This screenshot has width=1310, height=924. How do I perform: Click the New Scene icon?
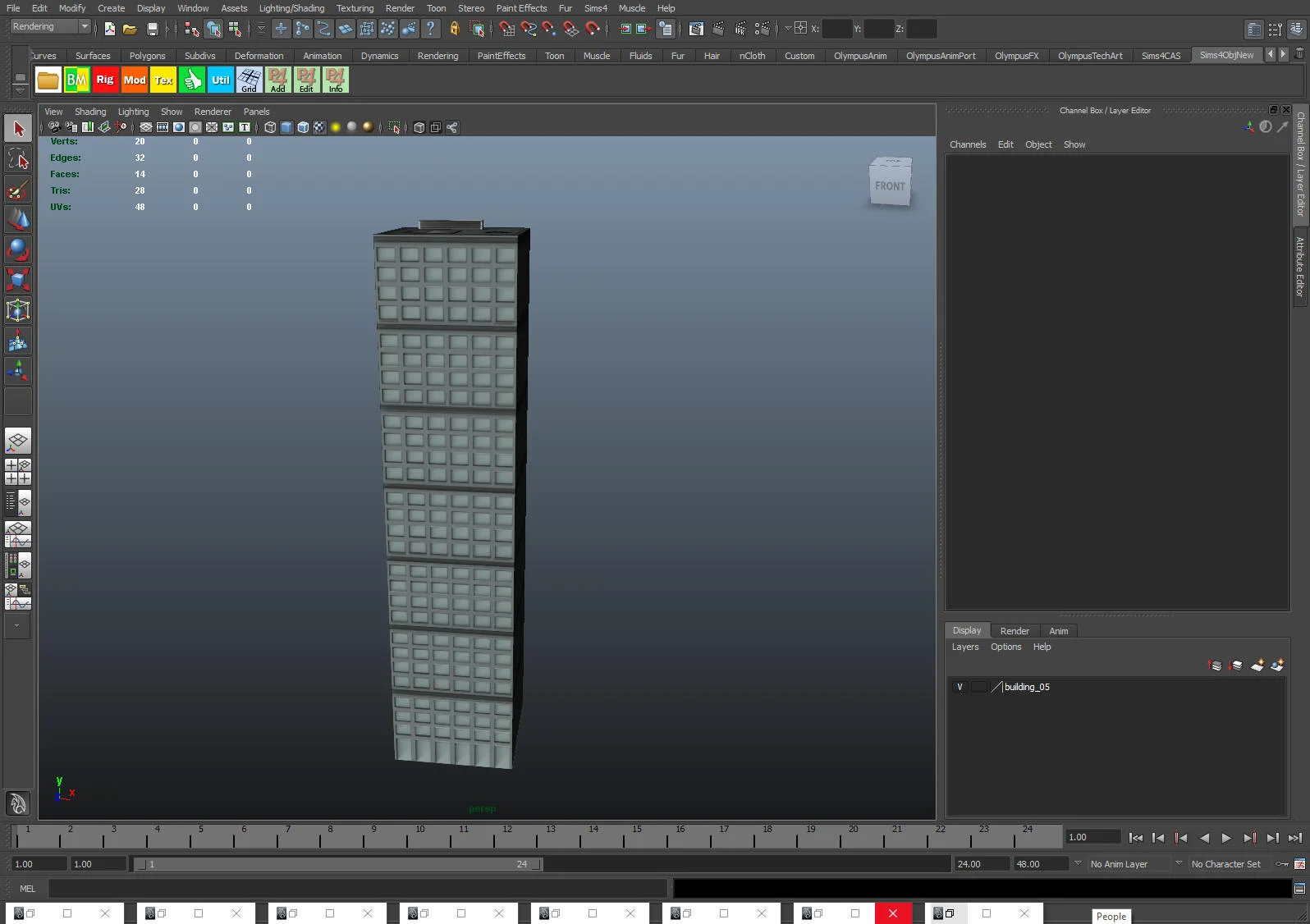(110, 29)
